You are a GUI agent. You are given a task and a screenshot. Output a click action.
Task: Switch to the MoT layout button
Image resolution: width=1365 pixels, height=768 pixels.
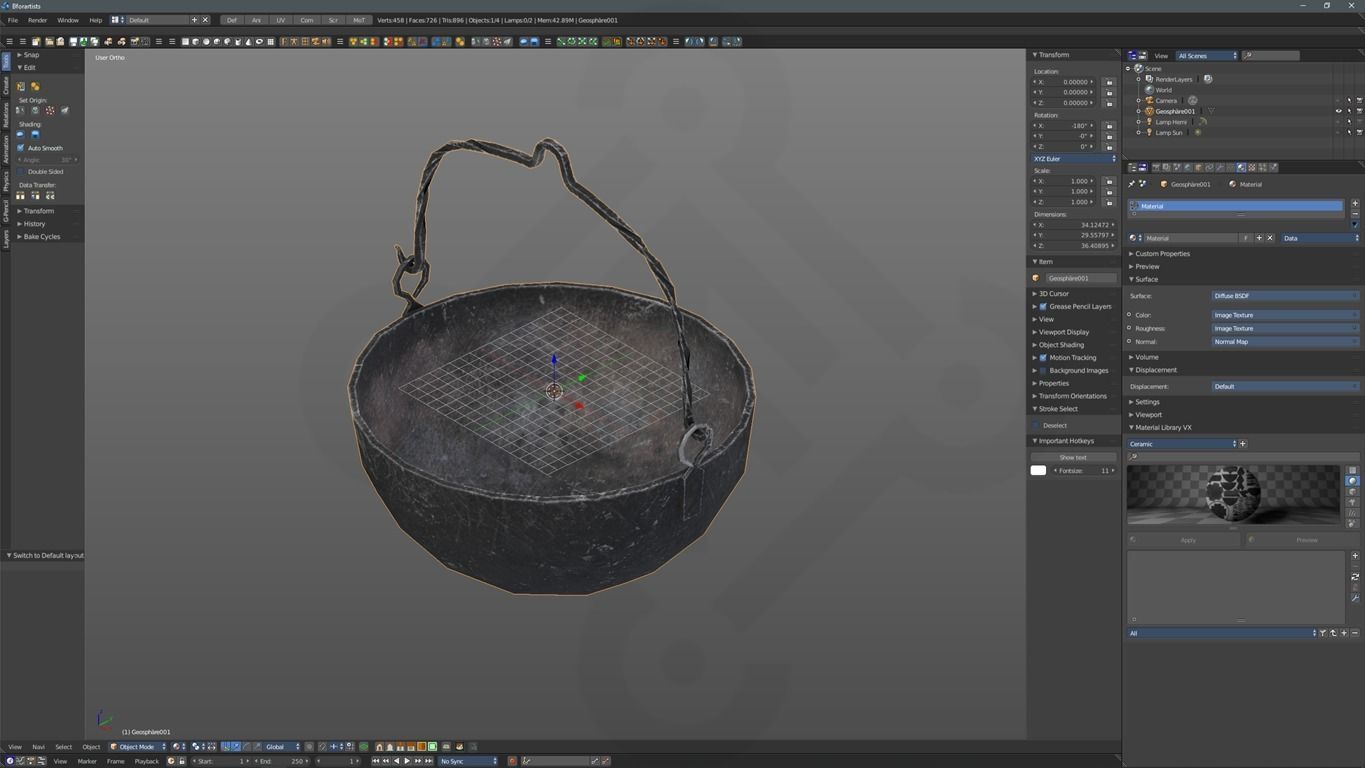(359, 20)
